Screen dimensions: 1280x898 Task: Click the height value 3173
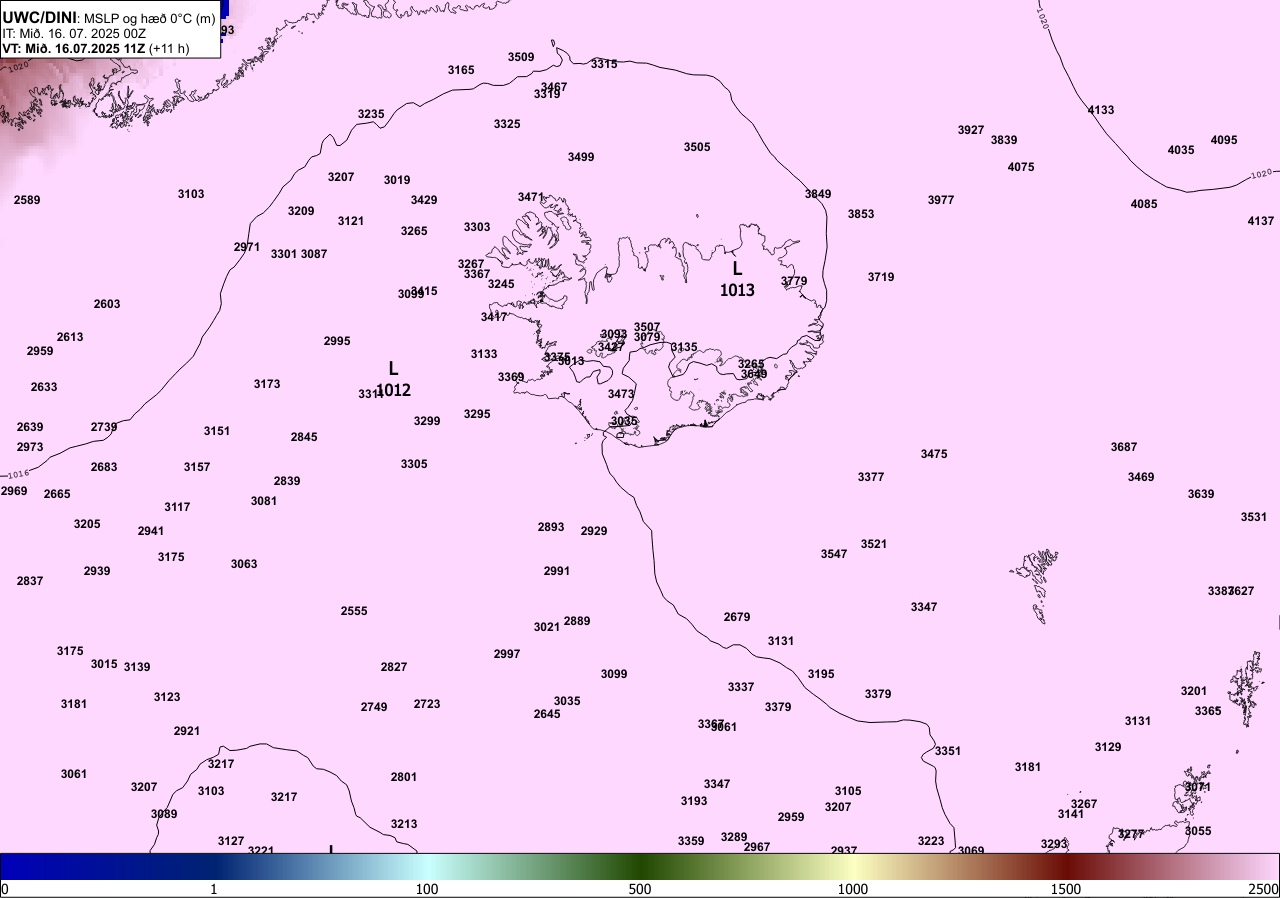pos(267,384)
